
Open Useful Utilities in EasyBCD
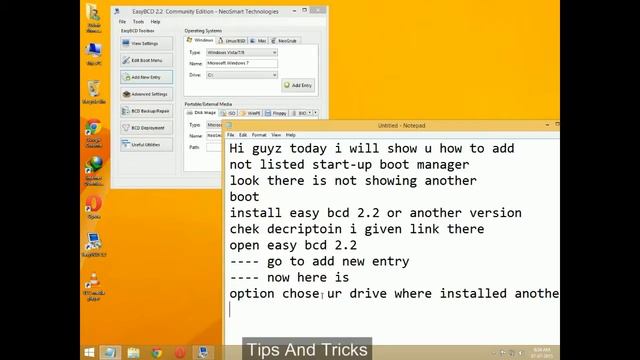click(x=146, y=144)
